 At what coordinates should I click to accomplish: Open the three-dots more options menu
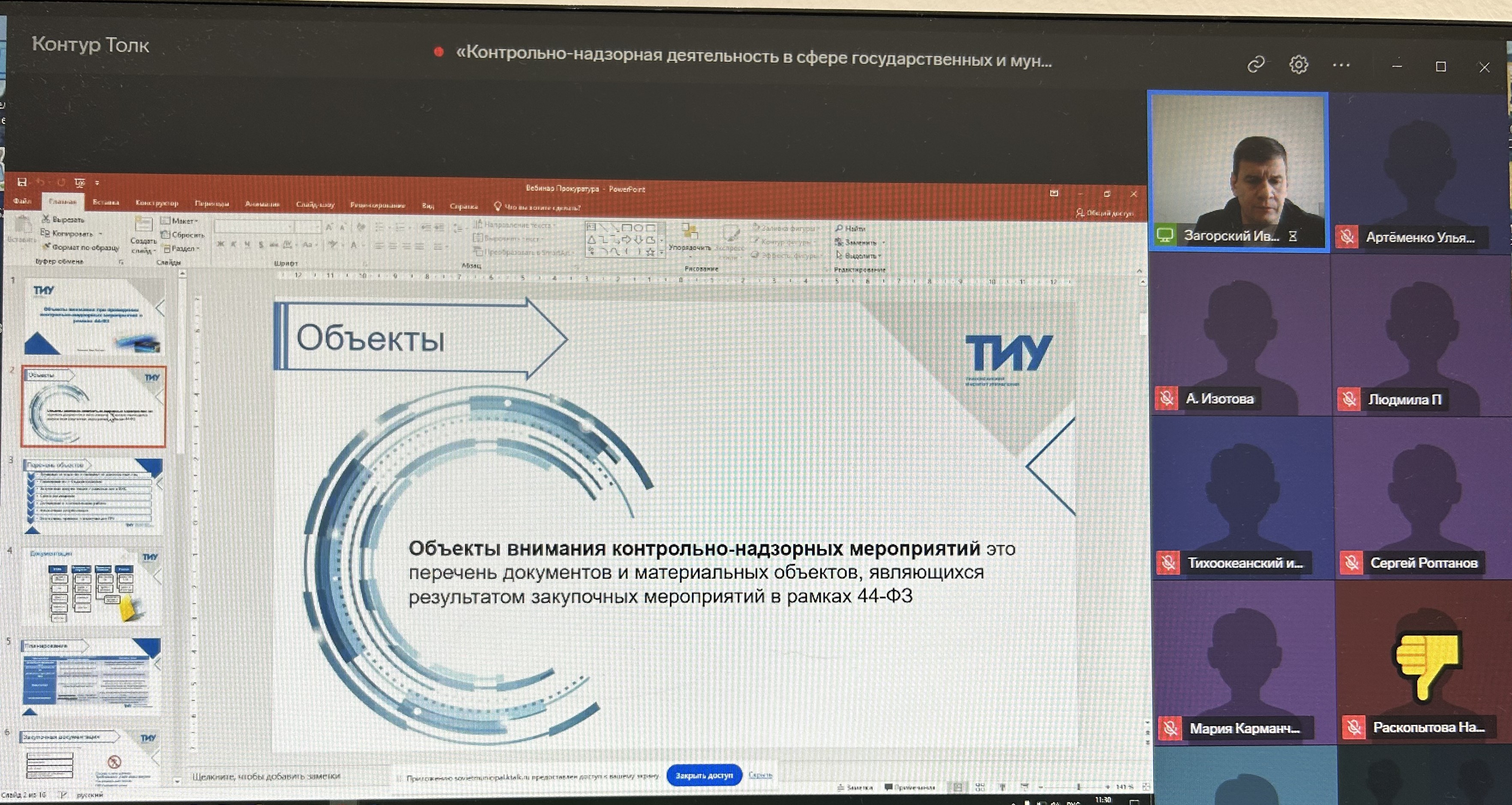[1341, 65]
